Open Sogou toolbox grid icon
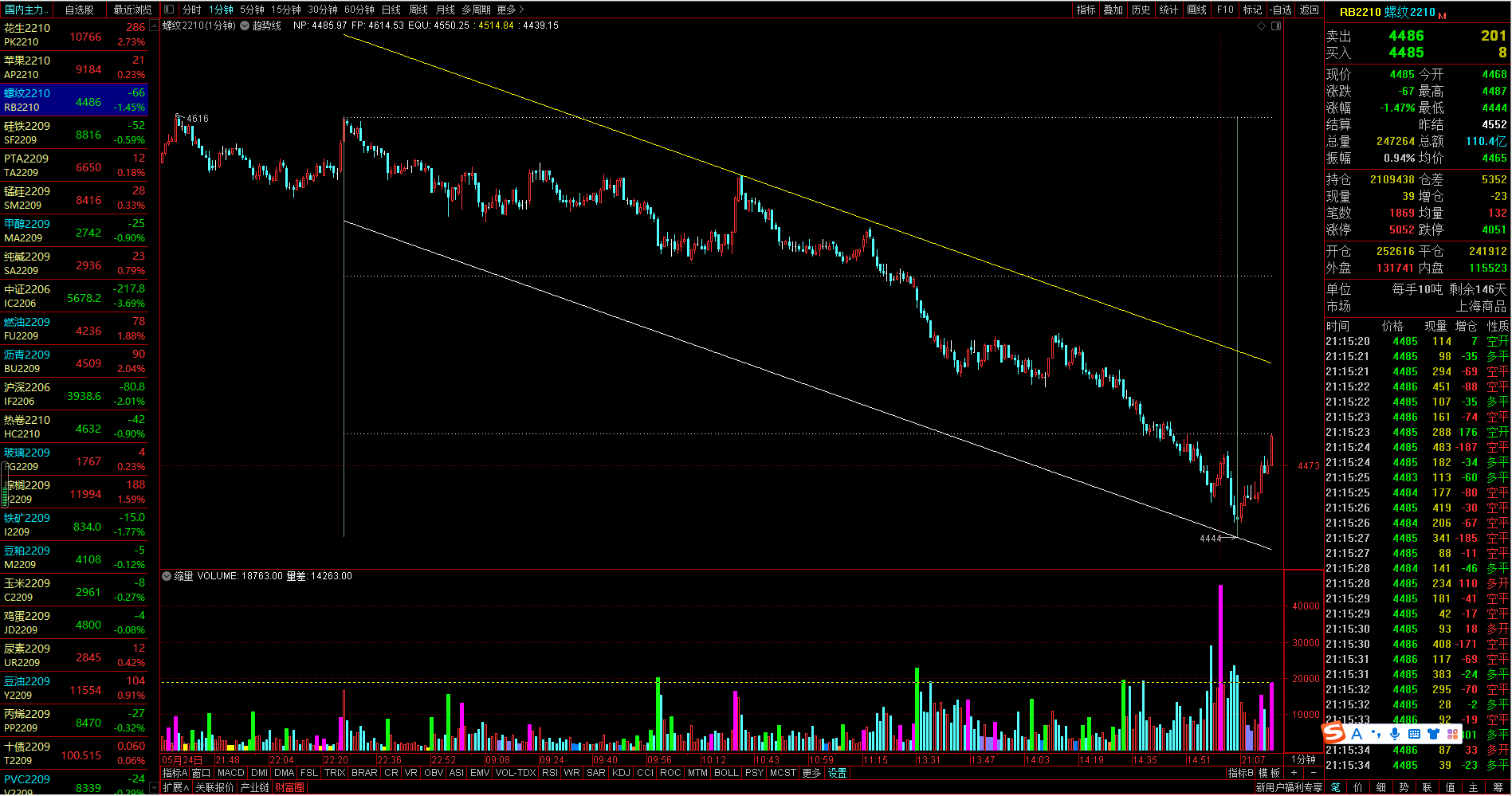The height and width of the screenshot is (796, 1512). (1452, 734)
